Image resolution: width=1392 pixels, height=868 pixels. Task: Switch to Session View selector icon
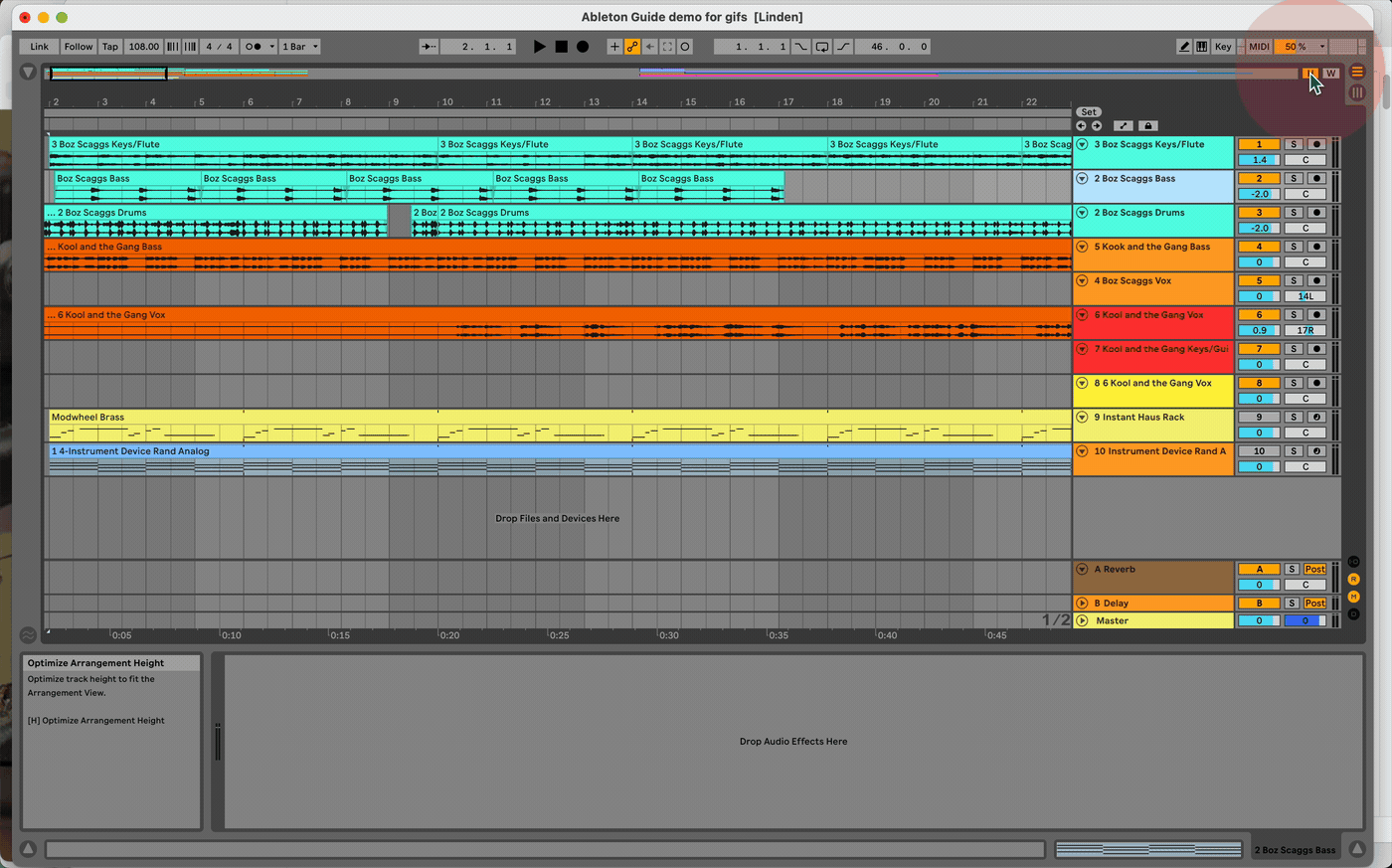point(1357,92)
